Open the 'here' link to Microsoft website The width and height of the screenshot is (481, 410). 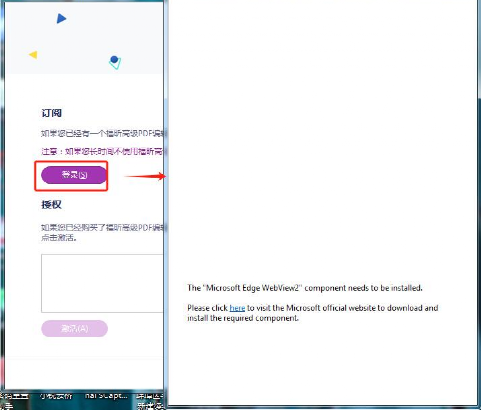click(x=237, y=308)
